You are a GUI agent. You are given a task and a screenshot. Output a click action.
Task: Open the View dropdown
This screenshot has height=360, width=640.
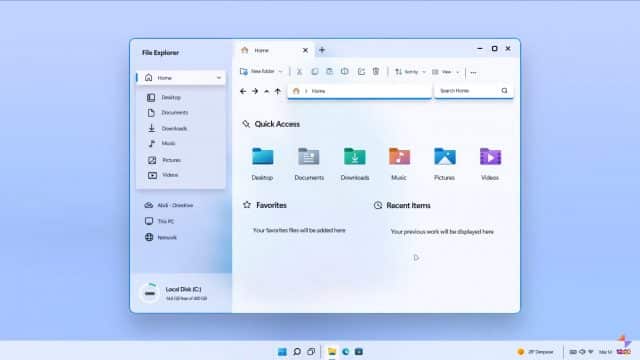[x=446, y=72]
